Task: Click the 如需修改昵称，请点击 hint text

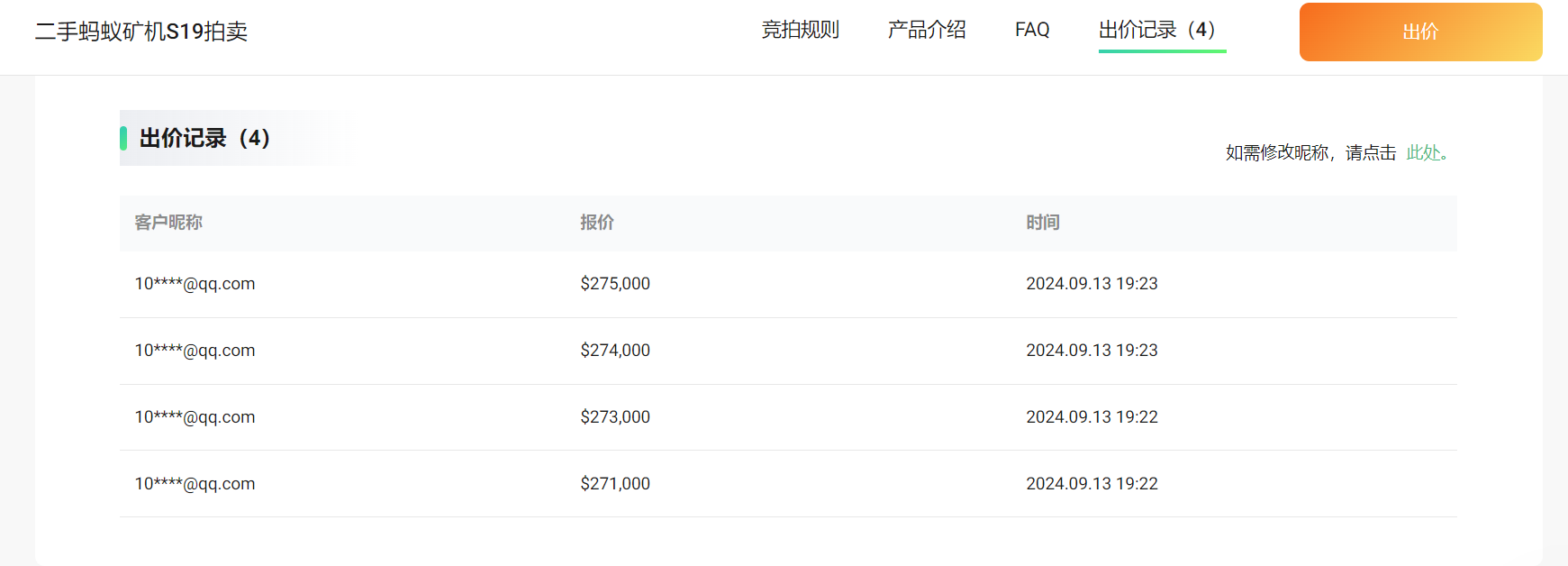Action: click(x=1310, y=153)
